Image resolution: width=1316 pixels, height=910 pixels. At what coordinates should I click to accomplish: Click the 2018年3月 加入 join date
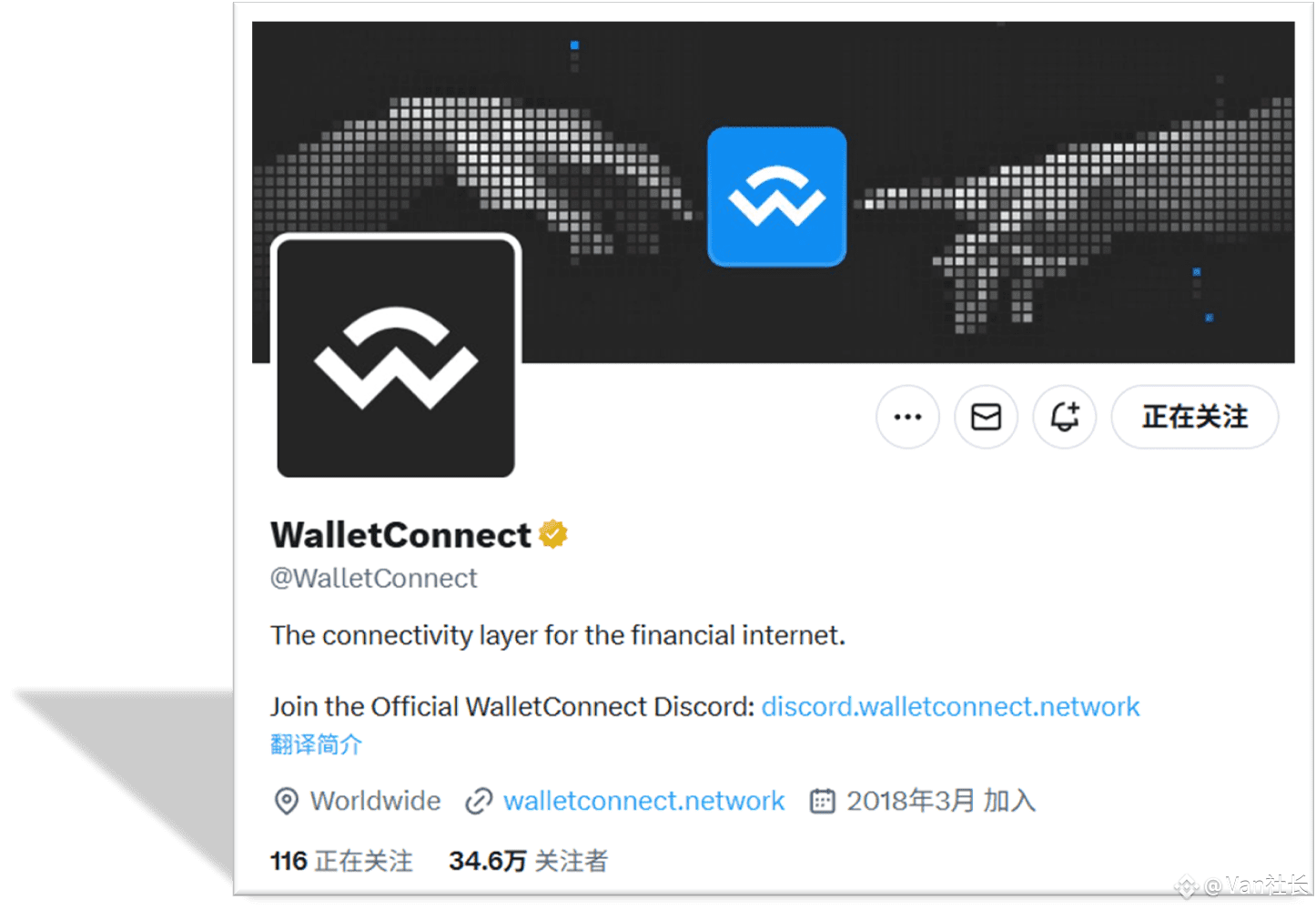tap(941, 801)
